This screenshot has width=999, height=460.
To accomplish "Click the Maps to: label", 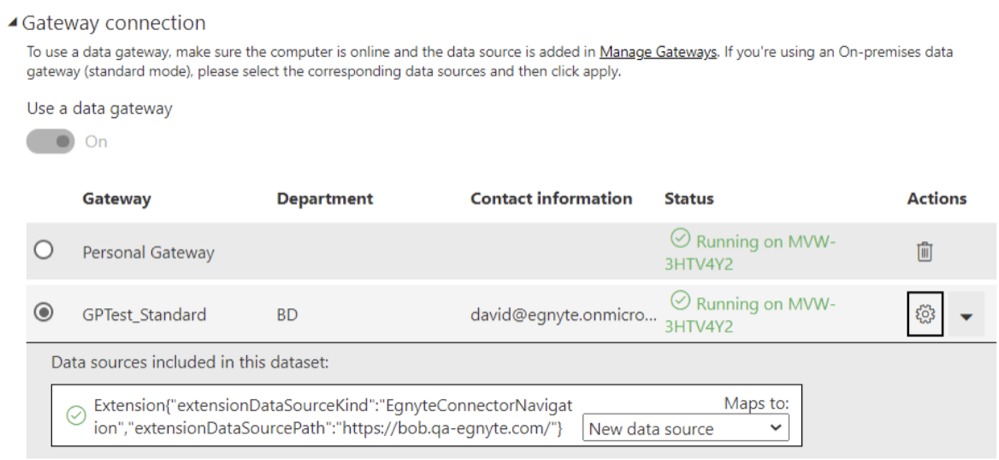I will point(756,403).
